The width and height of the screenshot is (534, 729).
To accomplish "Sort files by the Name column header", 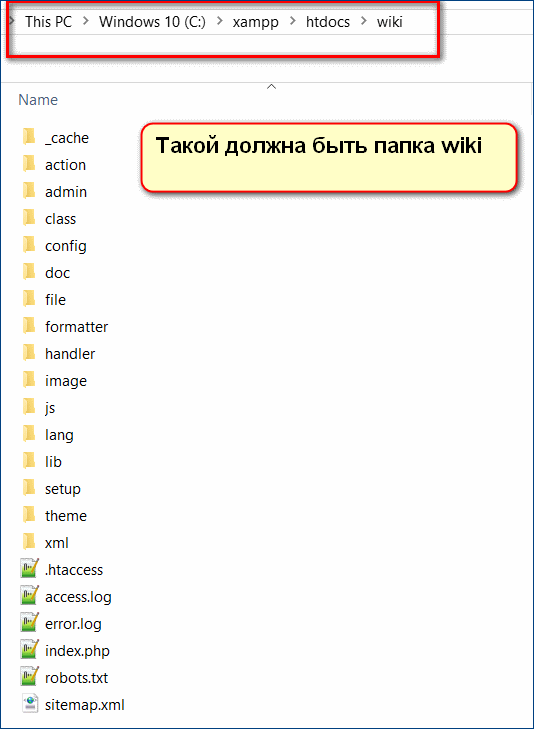I will (38, 99).
